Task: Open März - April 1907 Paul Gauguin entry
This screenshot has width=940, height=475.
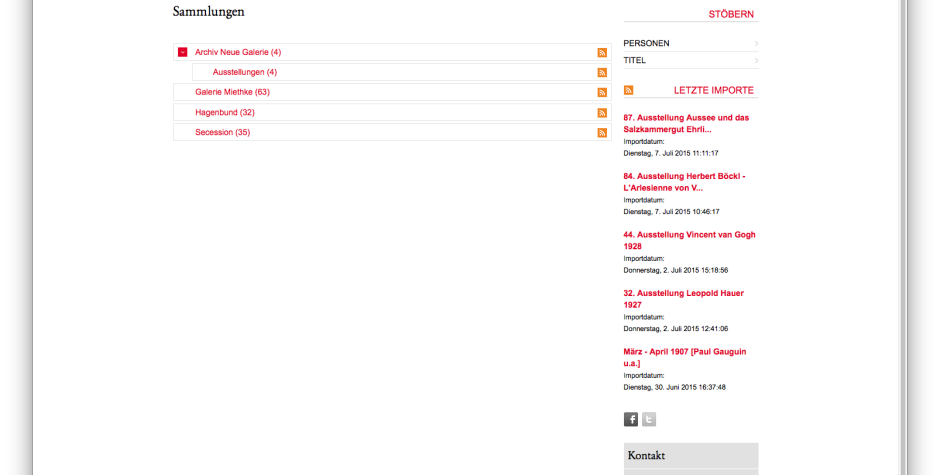Action: [x=685, y=357]
